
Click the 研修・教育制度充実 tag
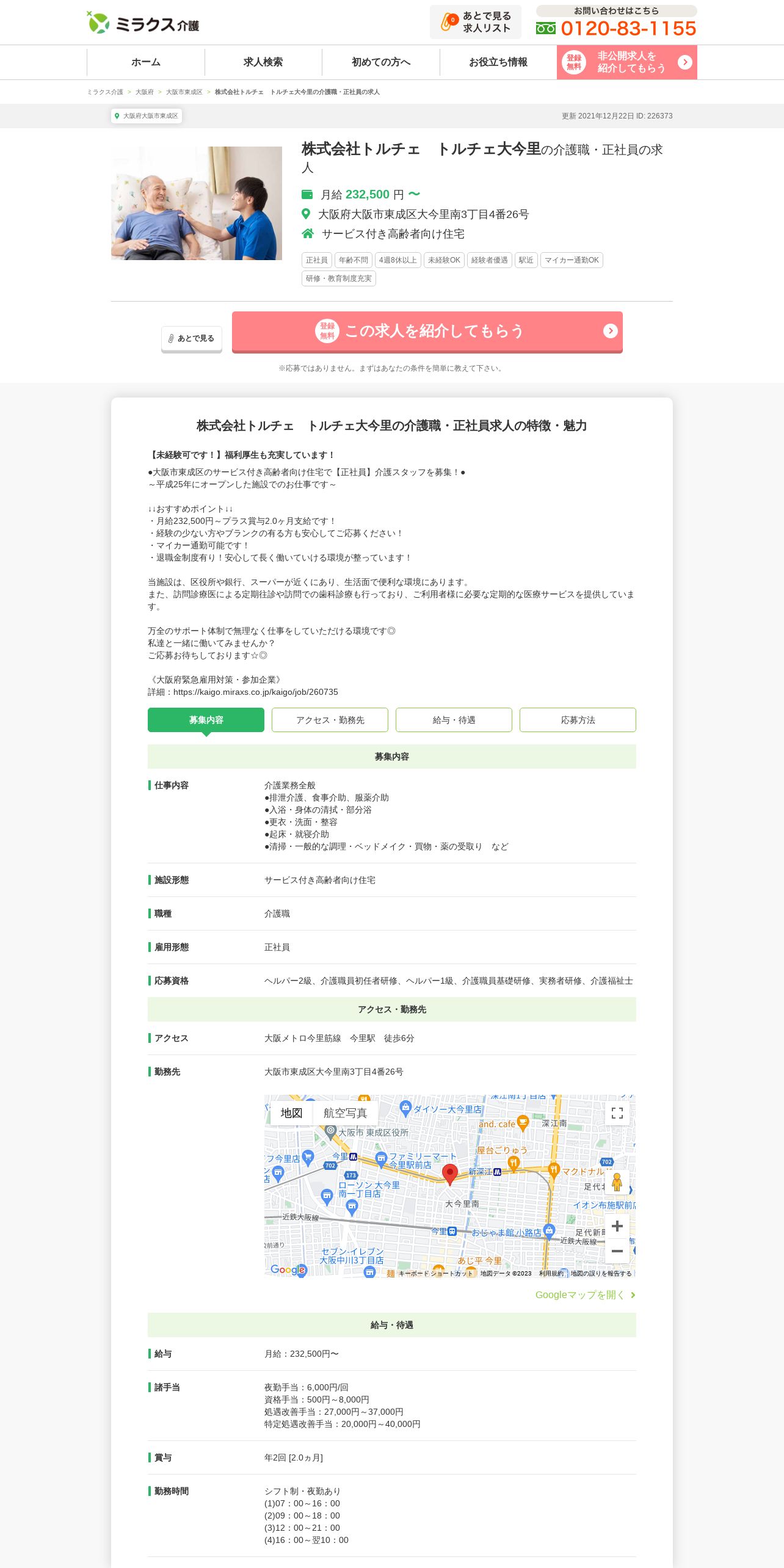point(339,278)
